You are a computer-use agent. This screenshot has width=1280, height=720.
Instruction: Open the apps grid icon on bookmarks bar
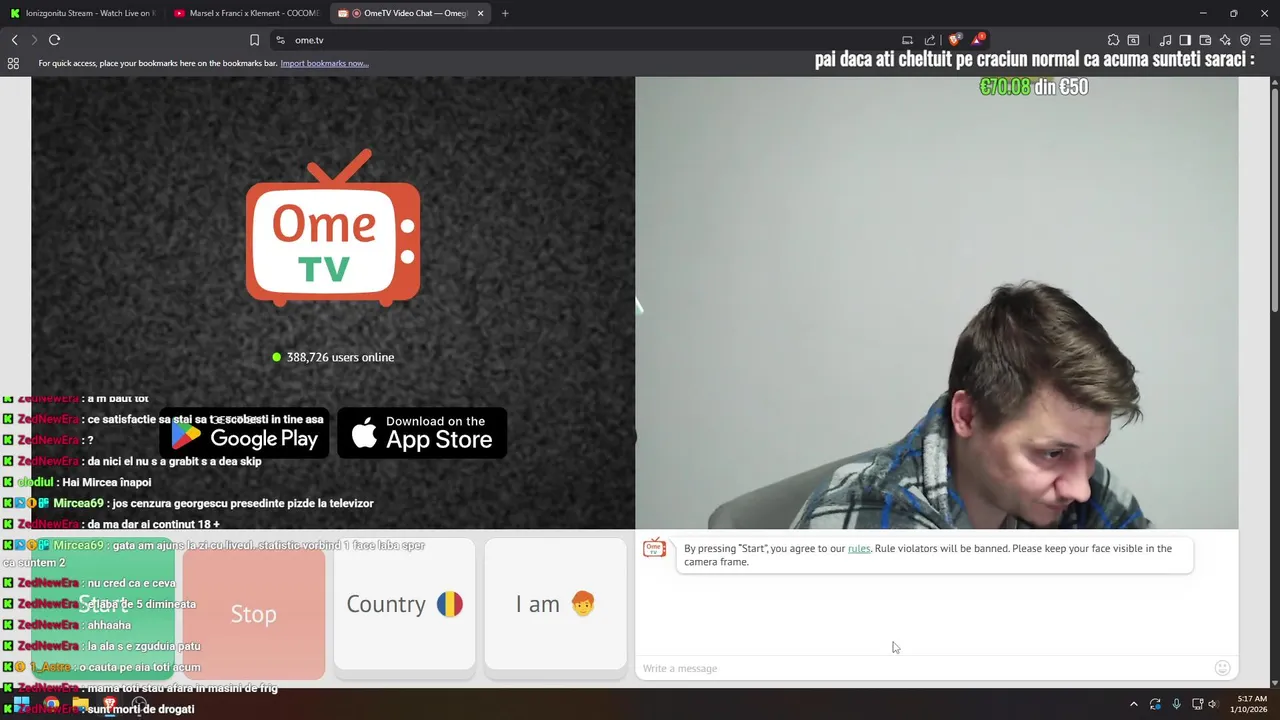pyautogui.click(x=13, y=63)
